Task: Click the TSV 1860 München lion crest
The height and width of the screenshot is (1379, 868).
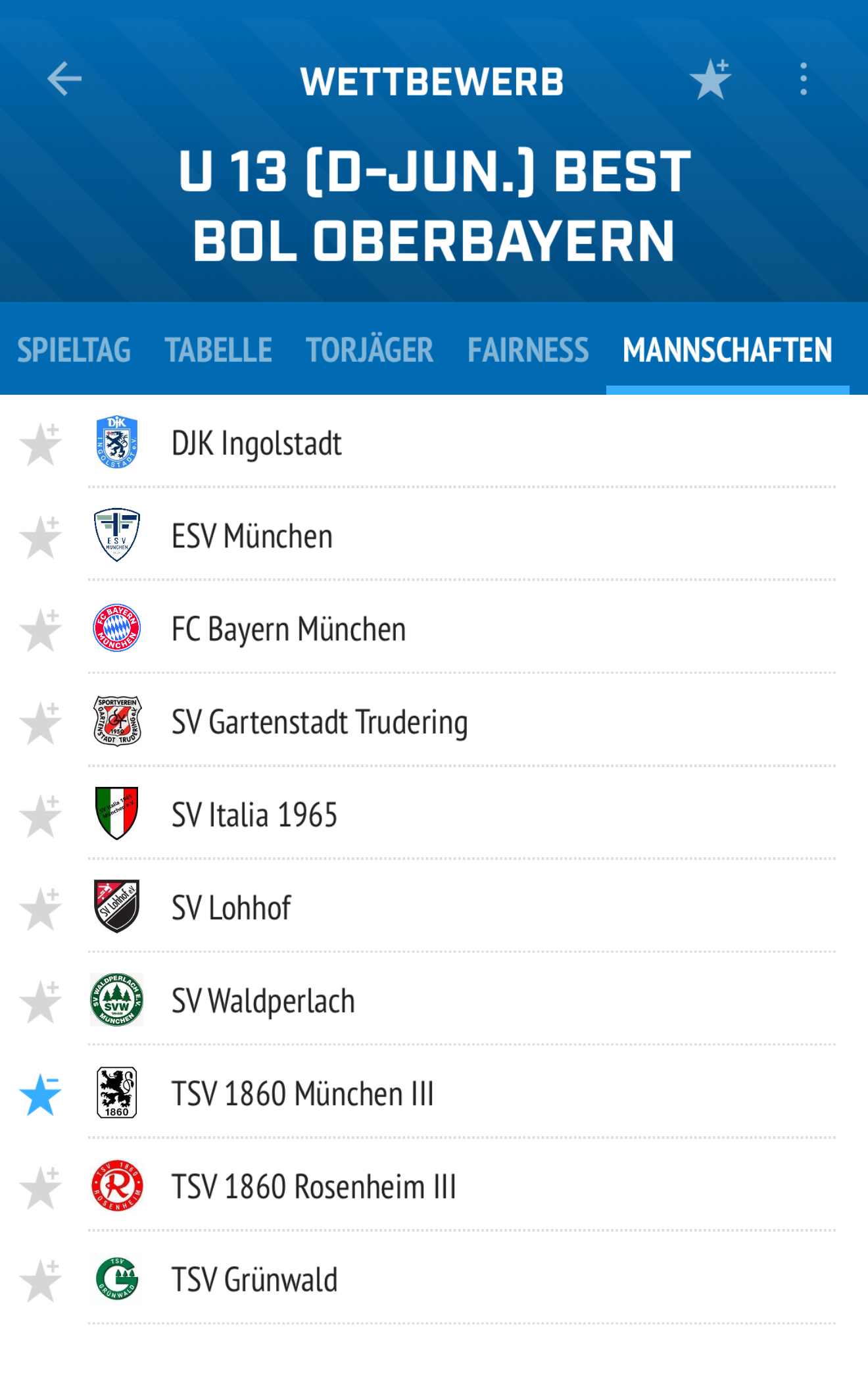Action: click(x=116, y=1092)
